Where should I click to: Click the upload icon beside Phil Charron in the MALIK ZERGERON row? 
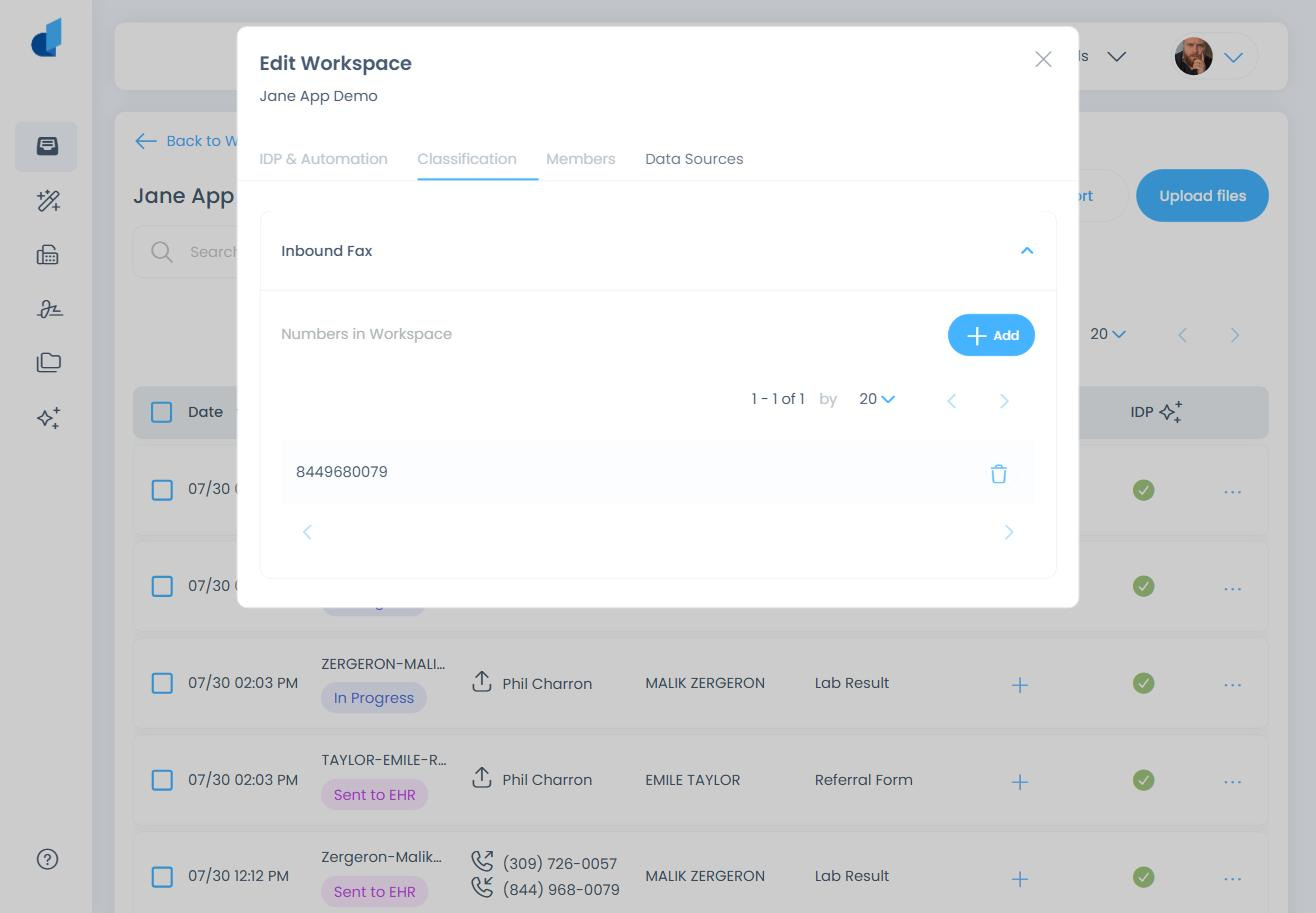pos(482,682)
